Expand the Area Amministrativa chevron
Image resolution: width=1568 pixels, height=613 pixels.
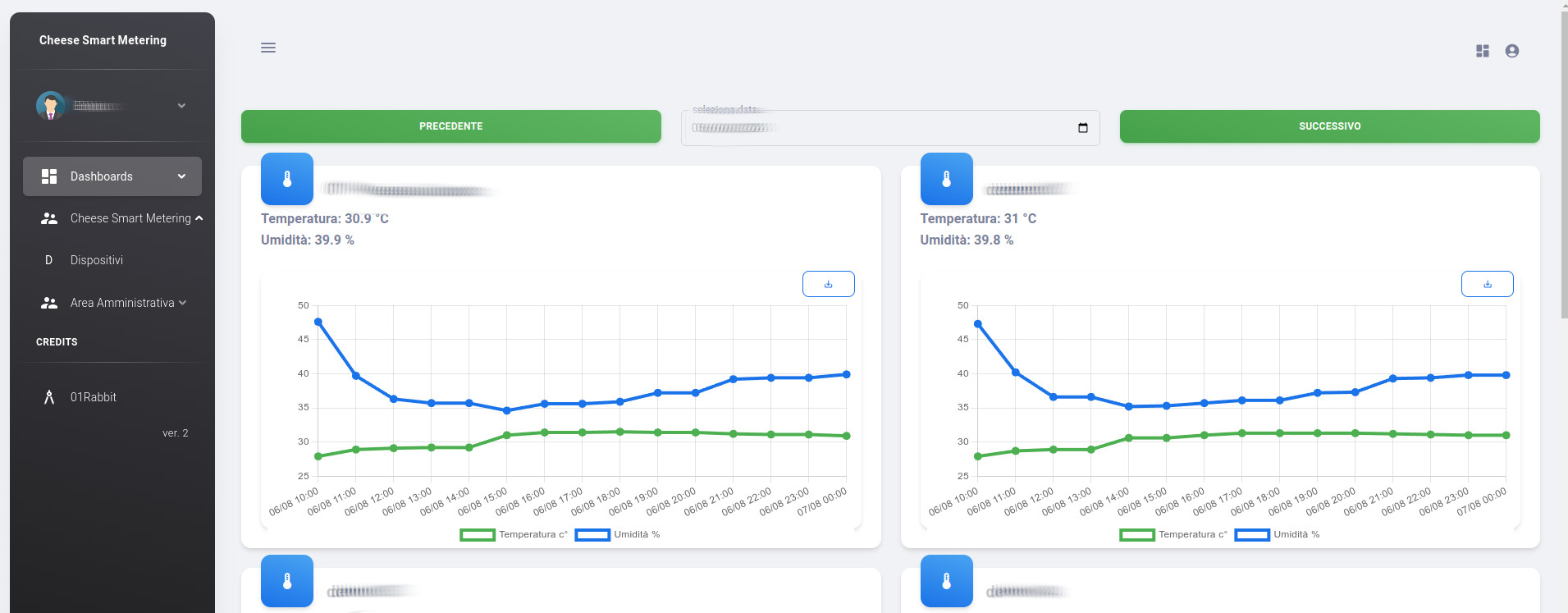182,303
